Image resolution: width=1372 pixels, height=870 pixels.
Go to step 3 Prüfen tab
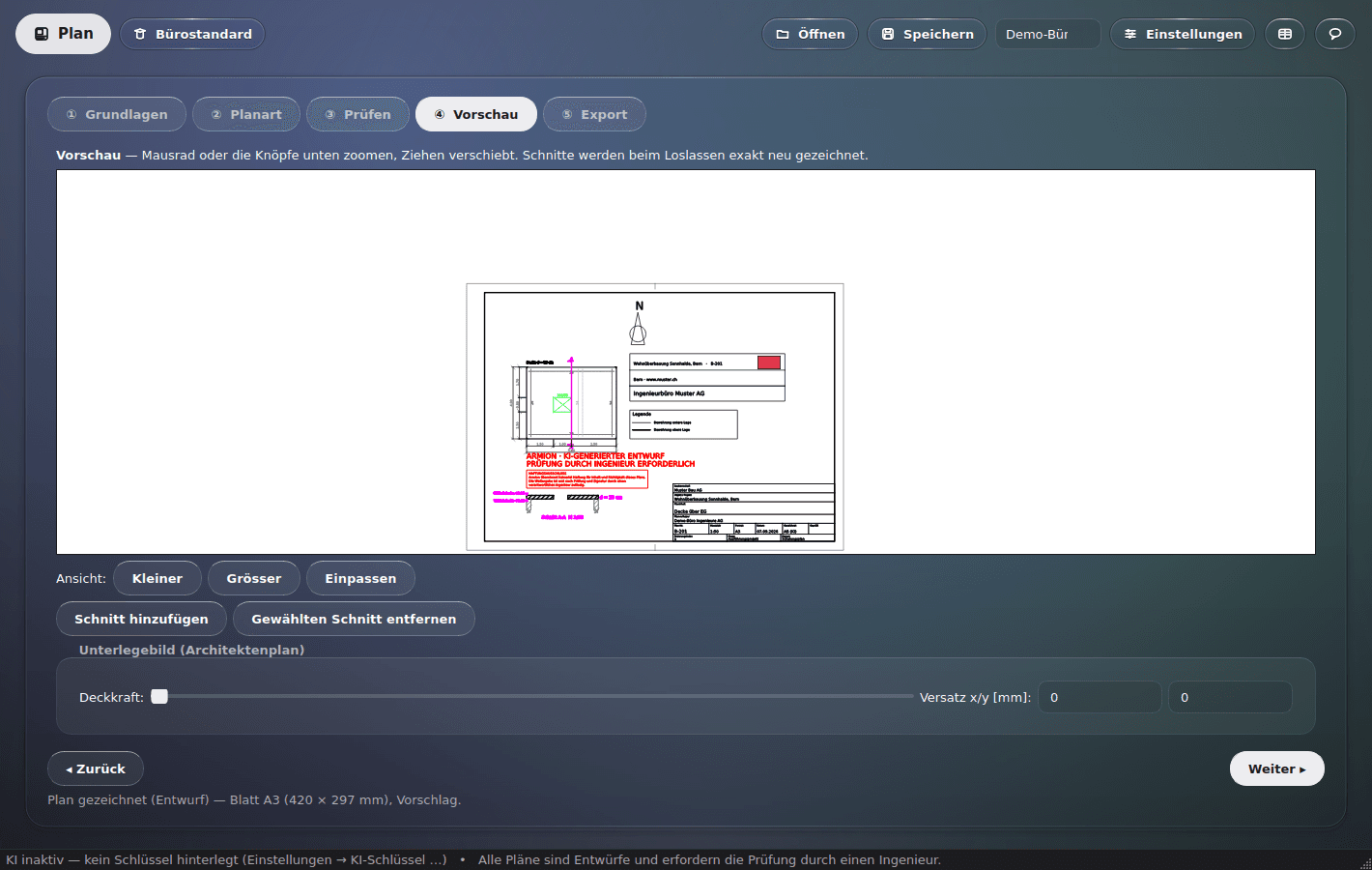click(x=357, y=114)
